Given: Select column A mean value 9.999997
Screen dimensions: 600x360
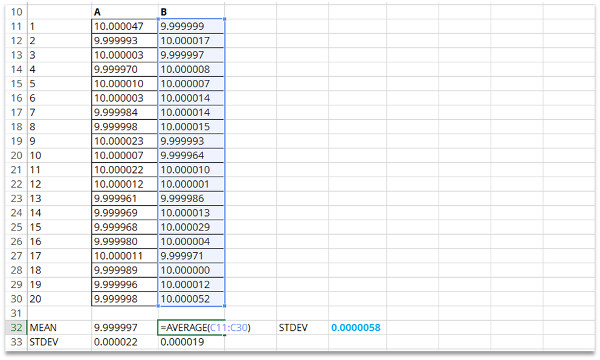Looking at the screenshot, I should (x=125, y=328).
